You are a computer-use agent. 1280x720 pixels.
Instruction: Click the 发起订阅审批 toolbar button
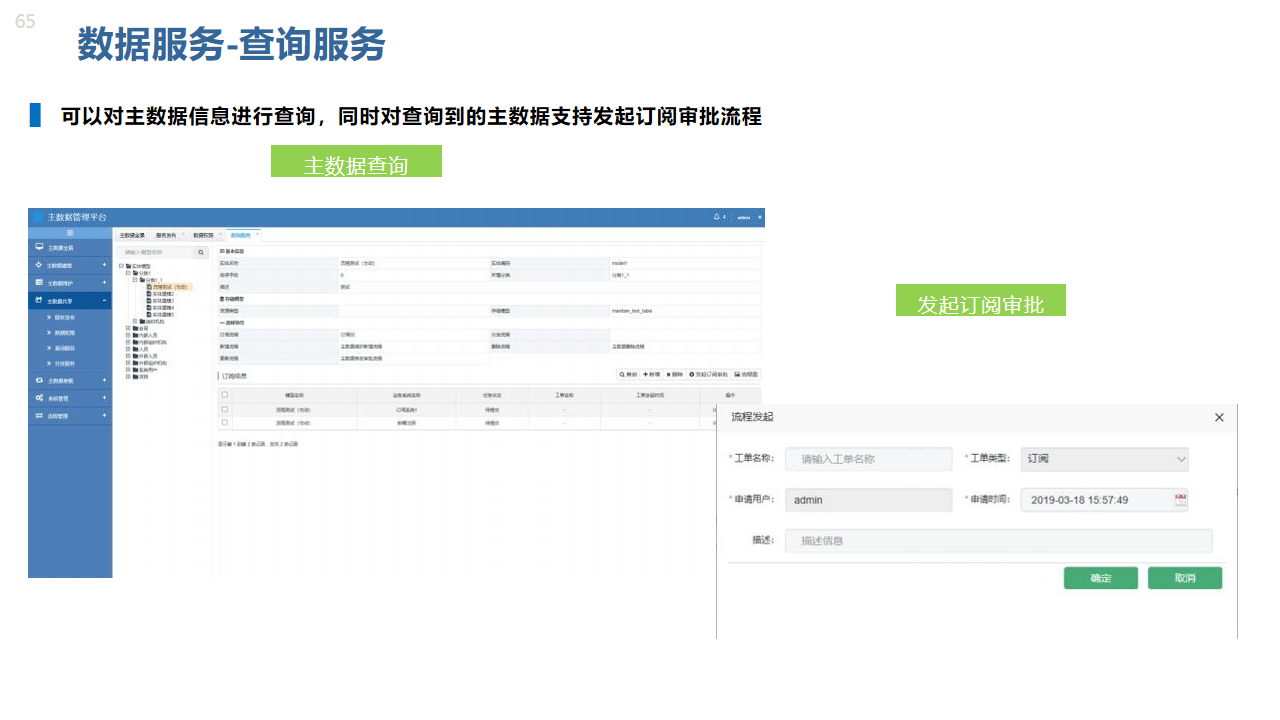point(709,374)
